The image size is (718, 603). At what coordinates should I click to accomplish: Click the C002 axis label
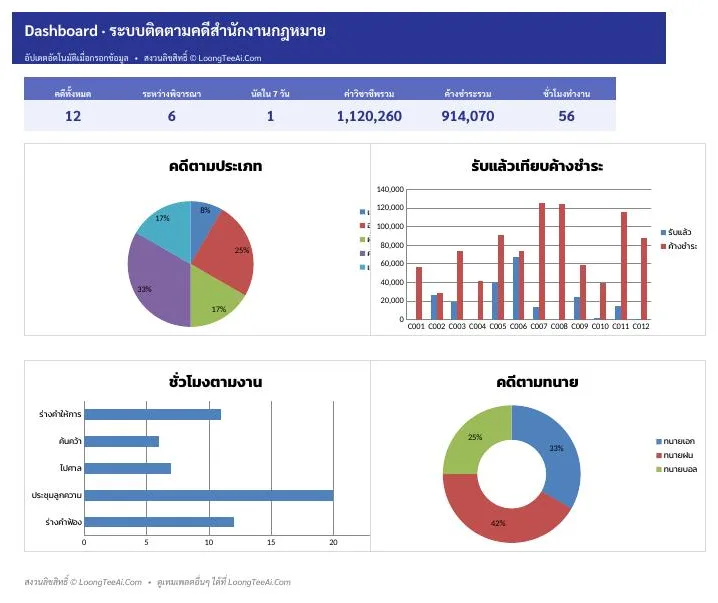tap(436, 326)
